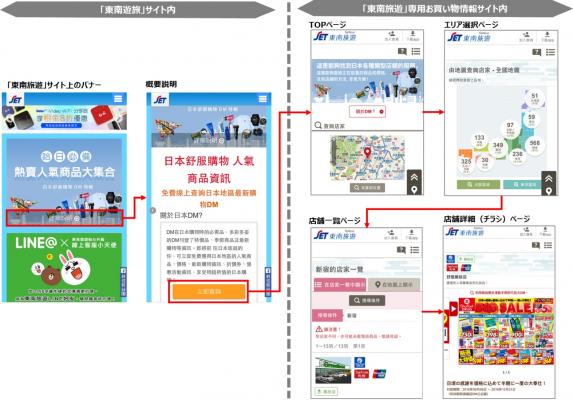Tap scroll-to-top chevrons on TOPページ

point(414,178)
